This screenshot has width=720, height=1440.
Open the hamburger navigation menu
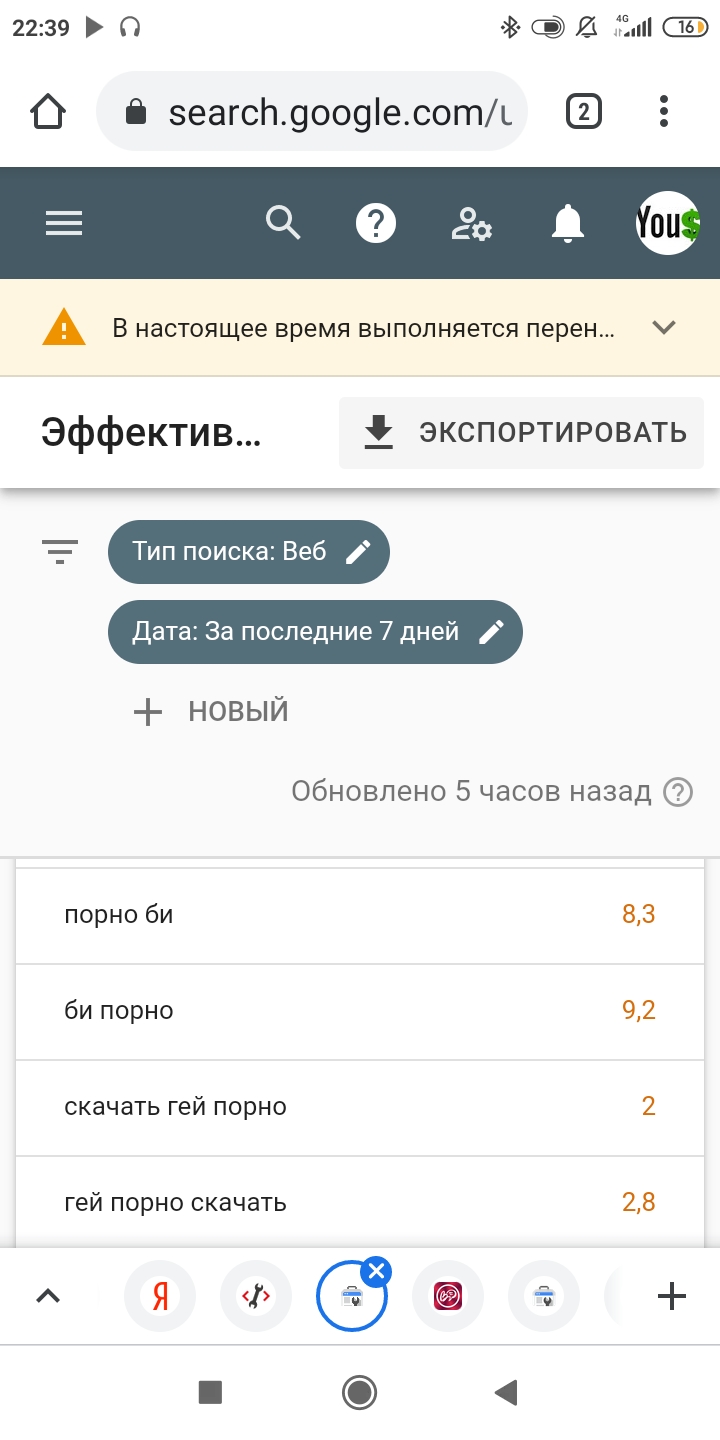pyautogui.click(x=64, y=224)
